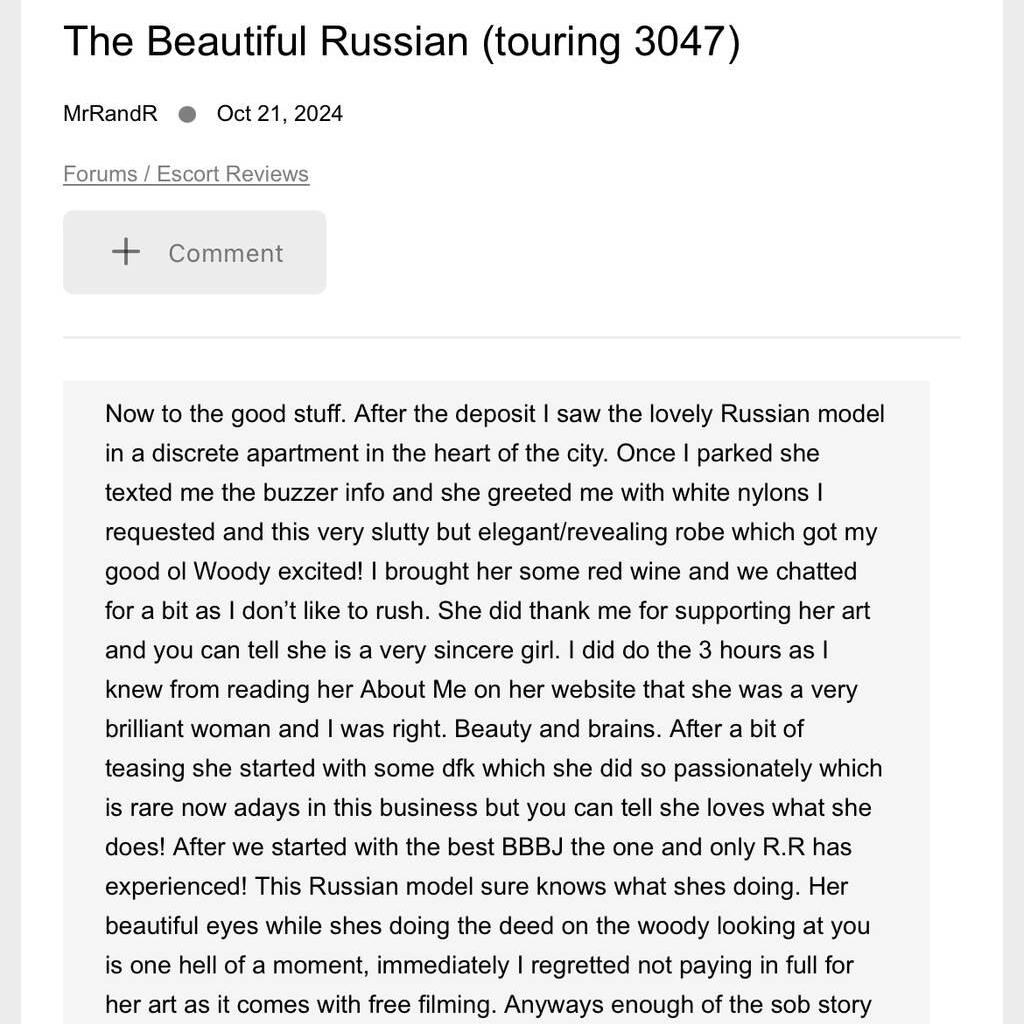Go to the Forums breadcrumb link
The image size is (1024, 1024).
(100, 174)
